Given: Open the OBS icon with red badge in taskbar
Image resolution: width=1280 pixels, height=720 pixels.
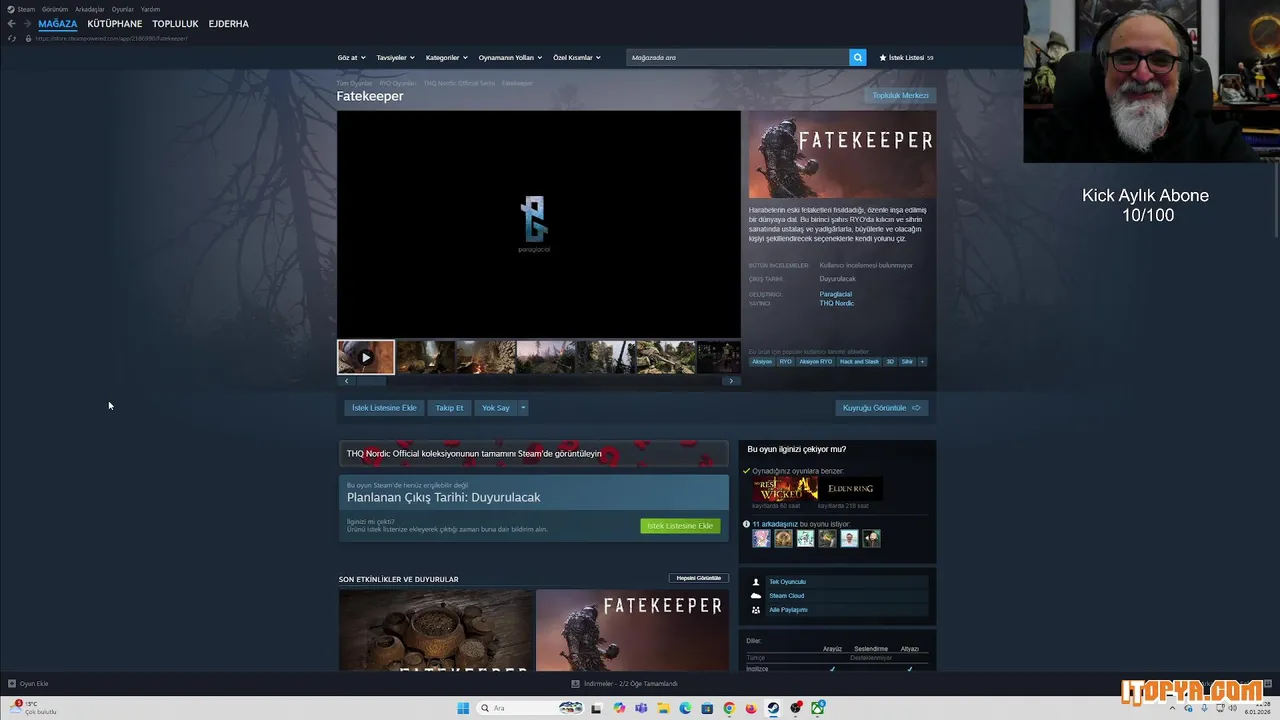Looking at the screenshot, I should (x=796, y=708).
